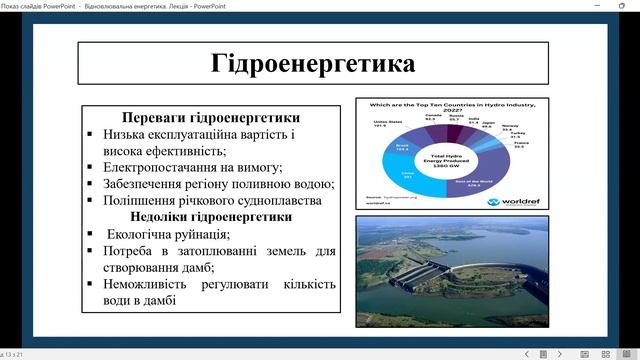Click the "Total Hydro Energy Produced" chart center label
This screenshot has width=640, height=360.
pos(446,161)
